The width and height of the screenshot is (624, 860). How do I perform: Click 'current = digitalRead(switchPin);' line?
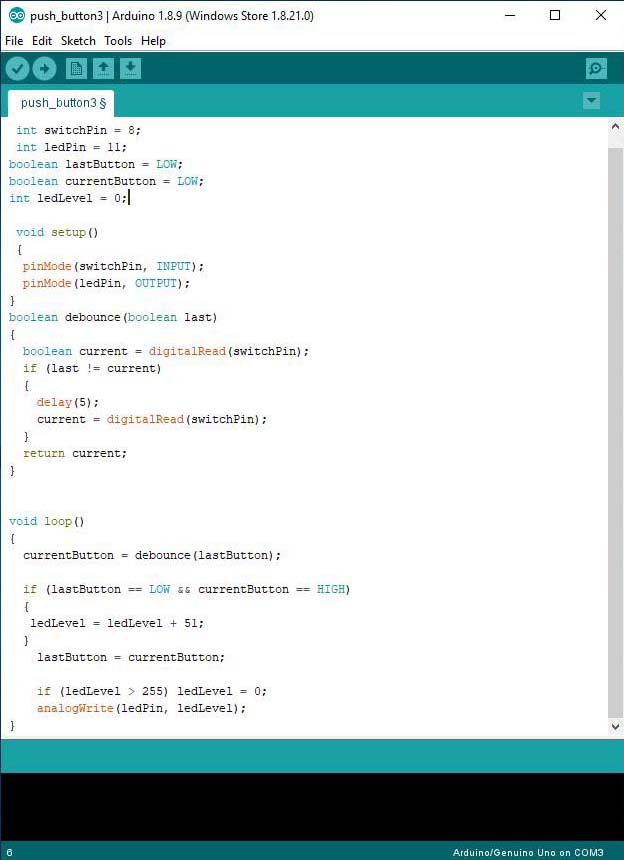pyautogui.click(x=152, y=419)
